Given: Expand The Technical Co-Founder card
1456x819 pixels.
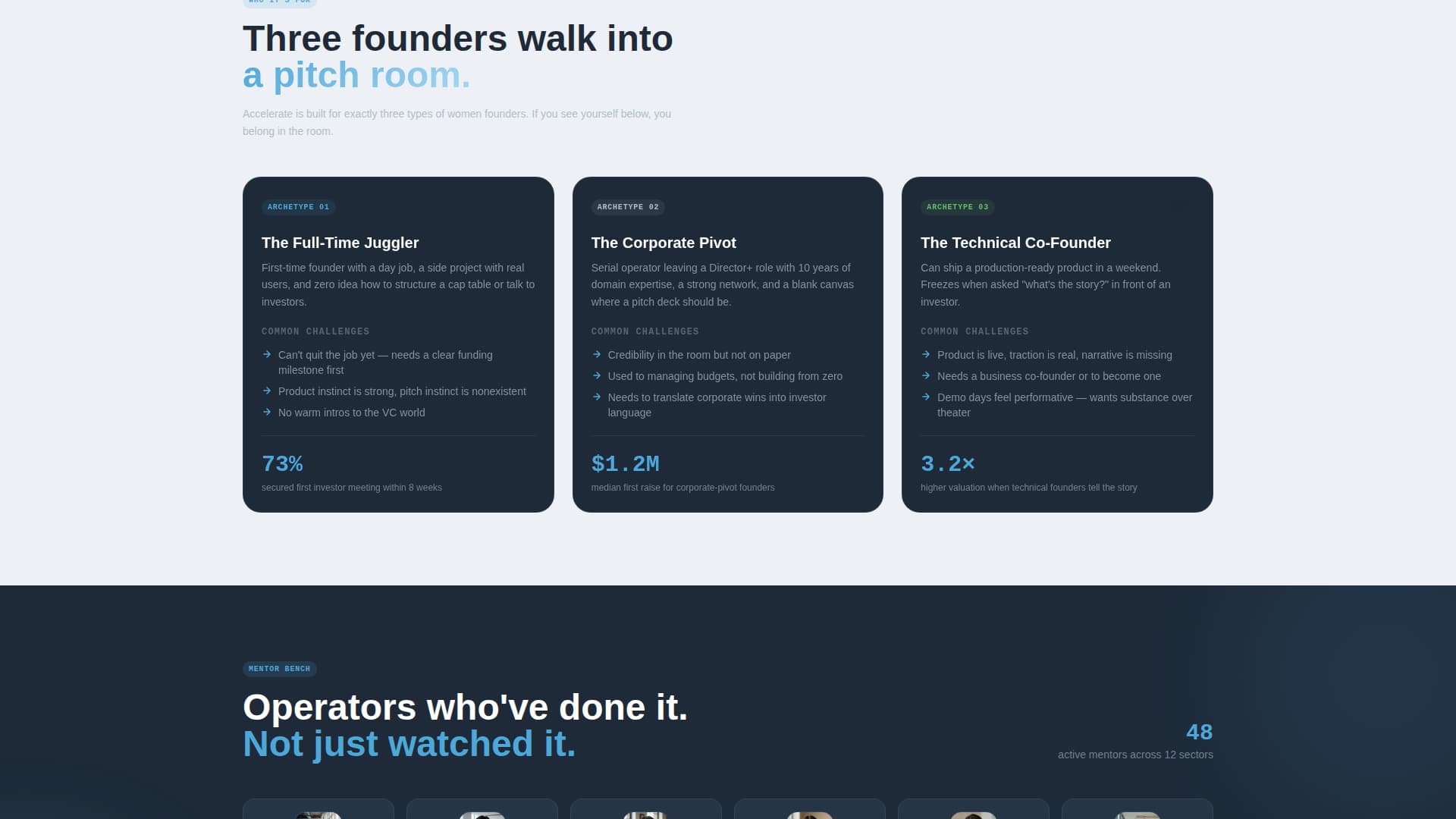Looking at the screenshot, I should (1057, 343).
